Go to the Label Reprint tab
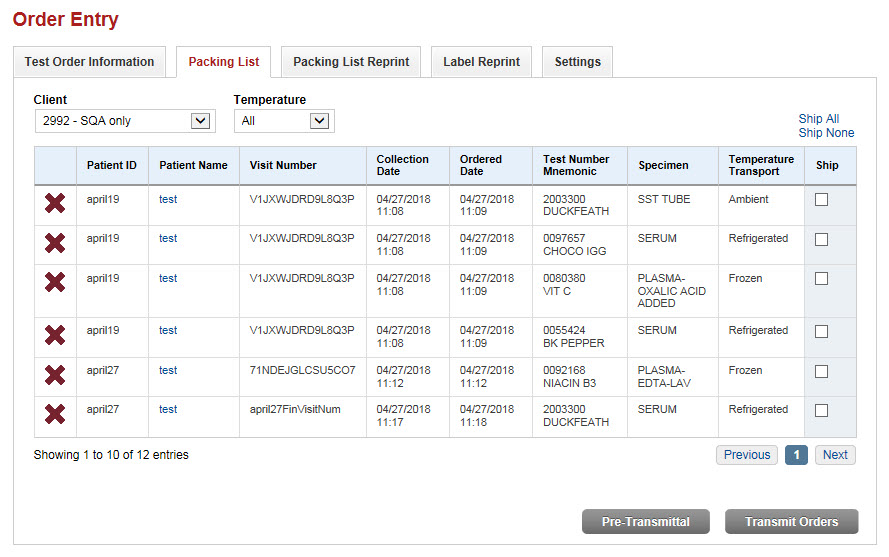The image size is (889, 557). [481, 62]
